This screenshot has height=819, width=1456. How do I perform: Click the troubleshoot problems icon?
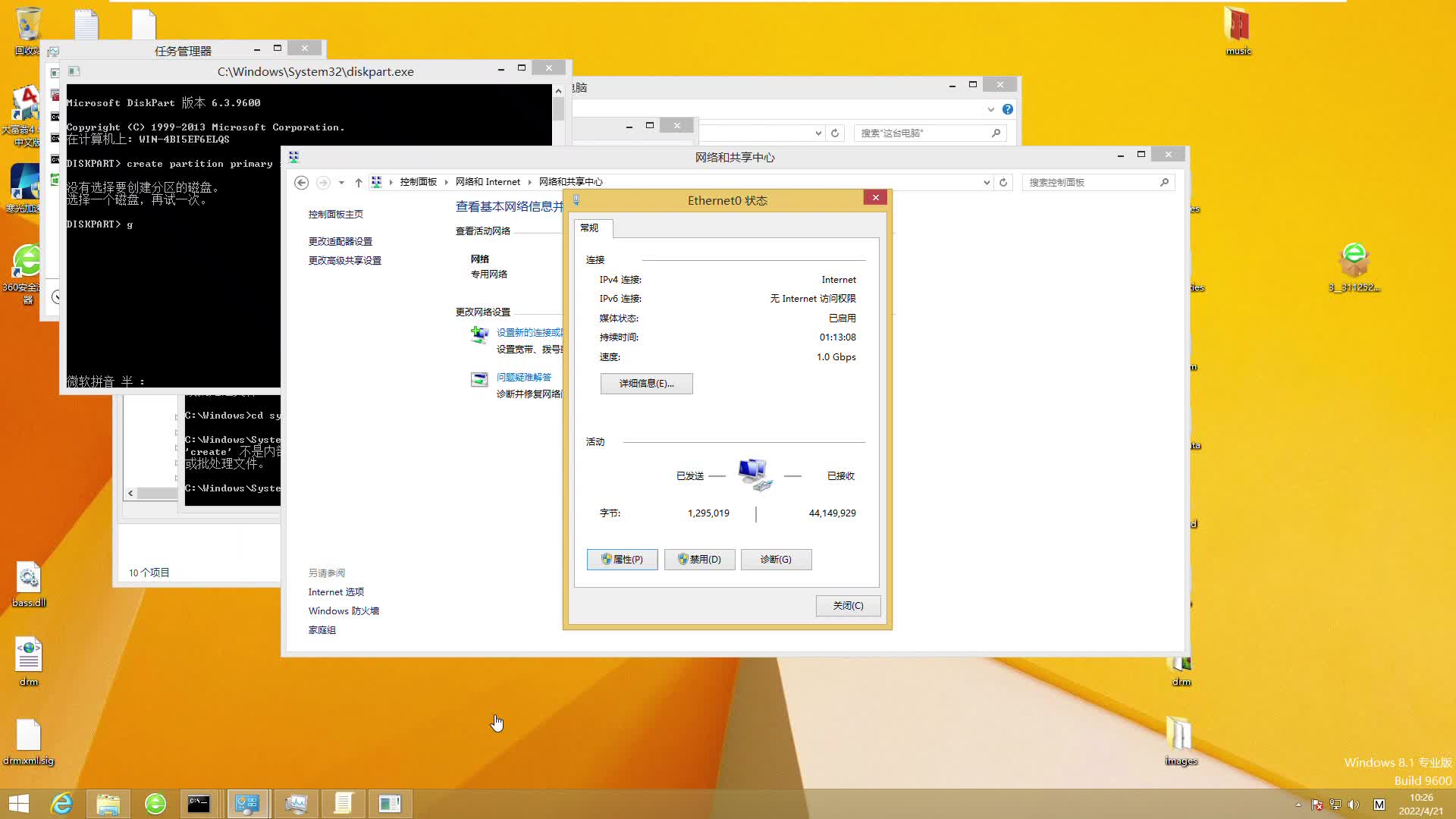479,380
